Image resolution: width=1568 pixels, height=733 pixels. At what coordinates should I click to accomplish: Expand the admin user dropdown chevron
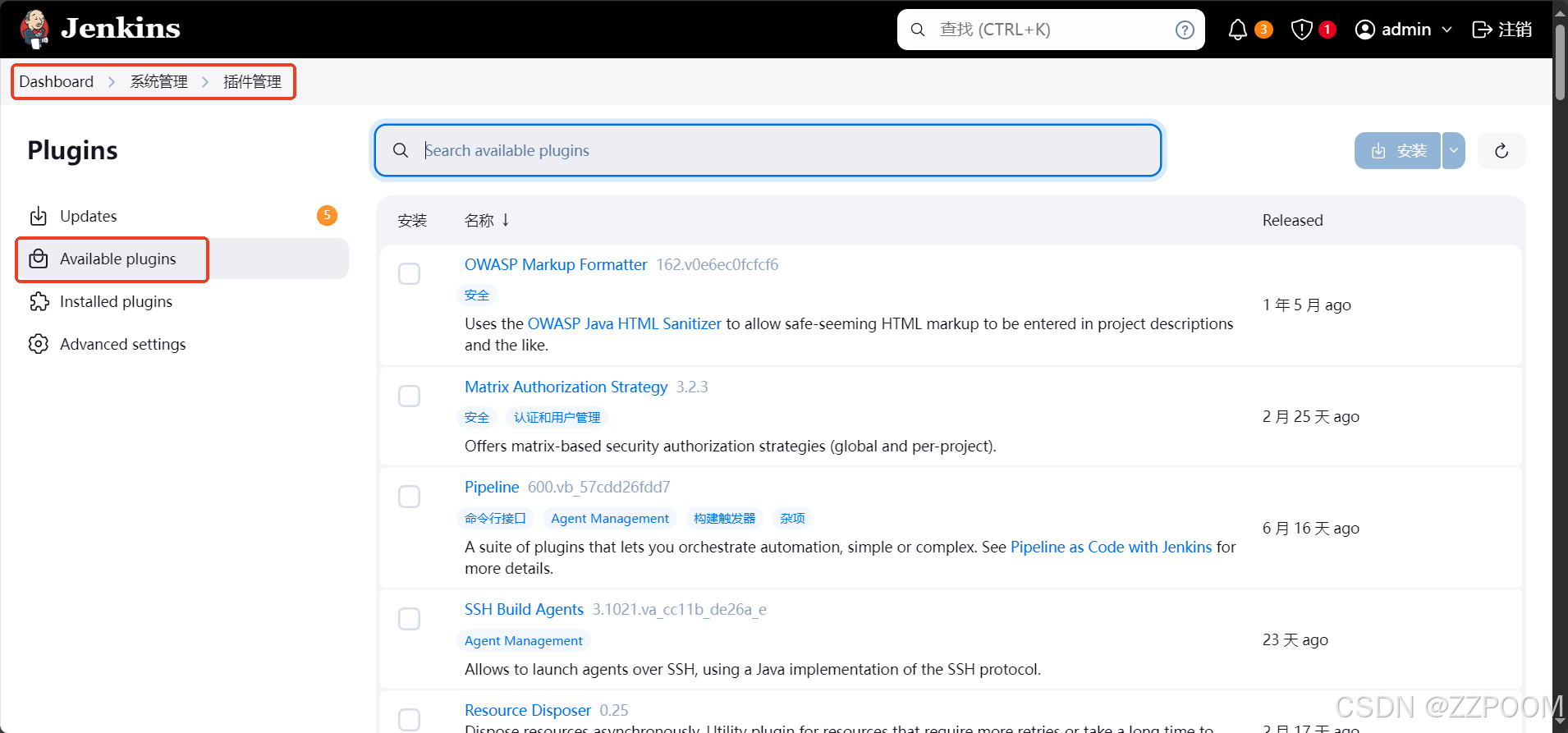[x=1447, y=30]
